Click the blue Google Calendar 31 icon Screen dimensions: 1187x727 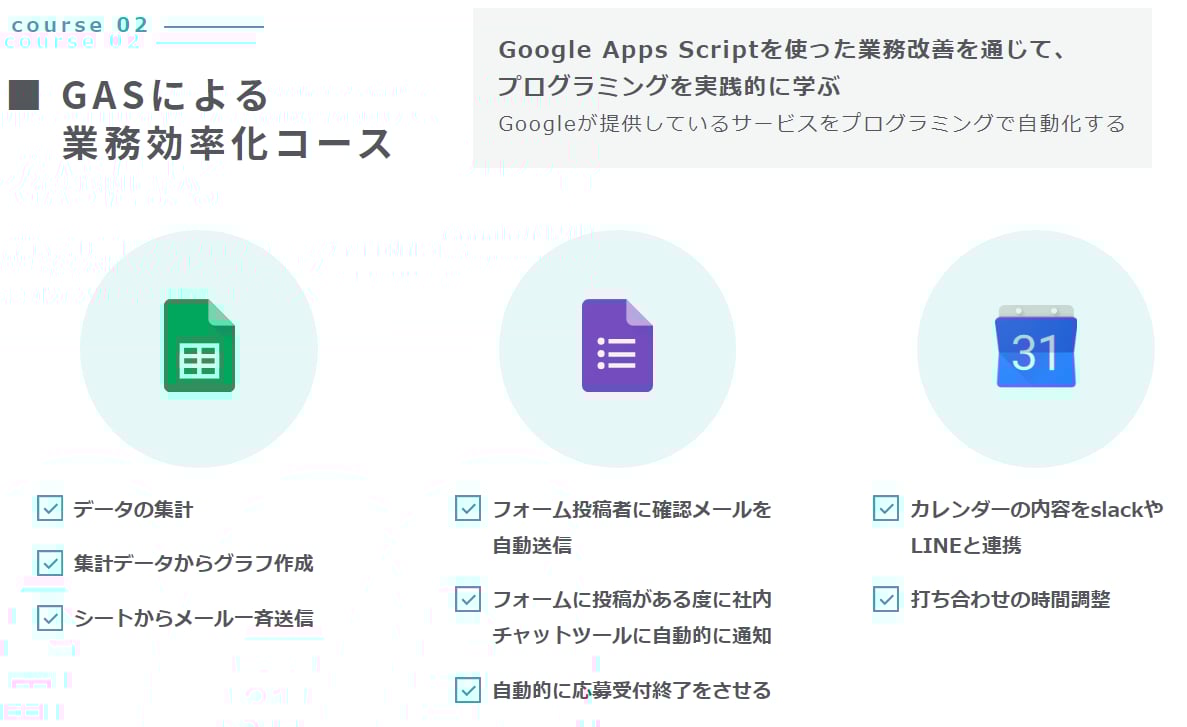[x=1035, y=347]
